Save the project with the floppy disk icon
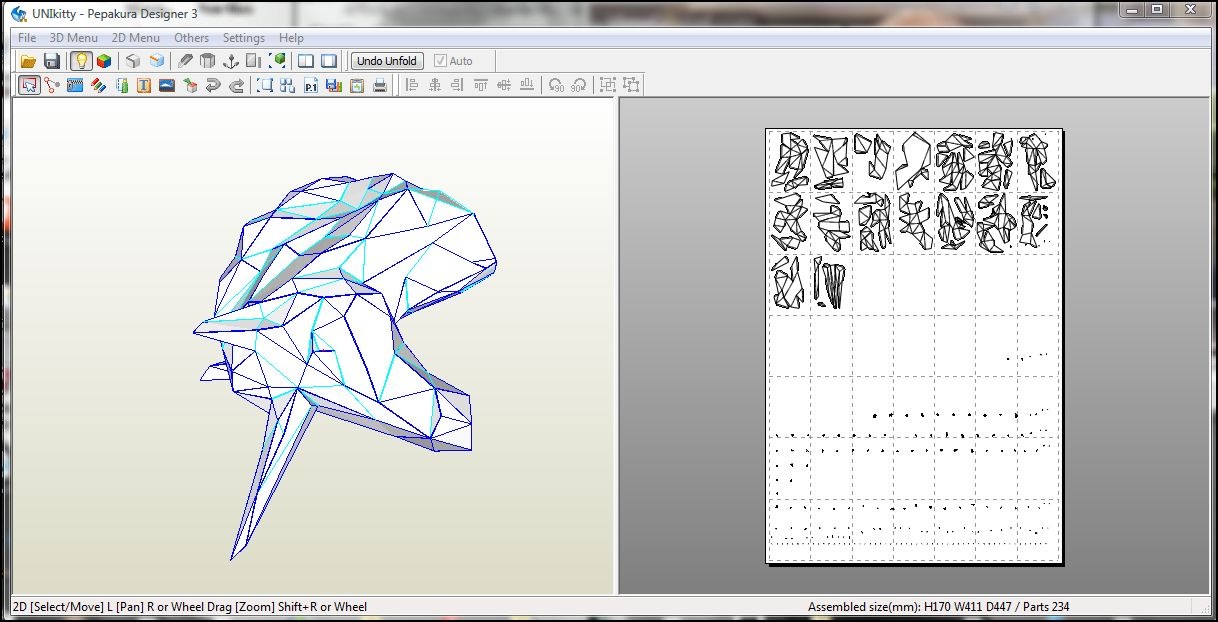This screenshot has width=1218, height=622. pos(52,61)
